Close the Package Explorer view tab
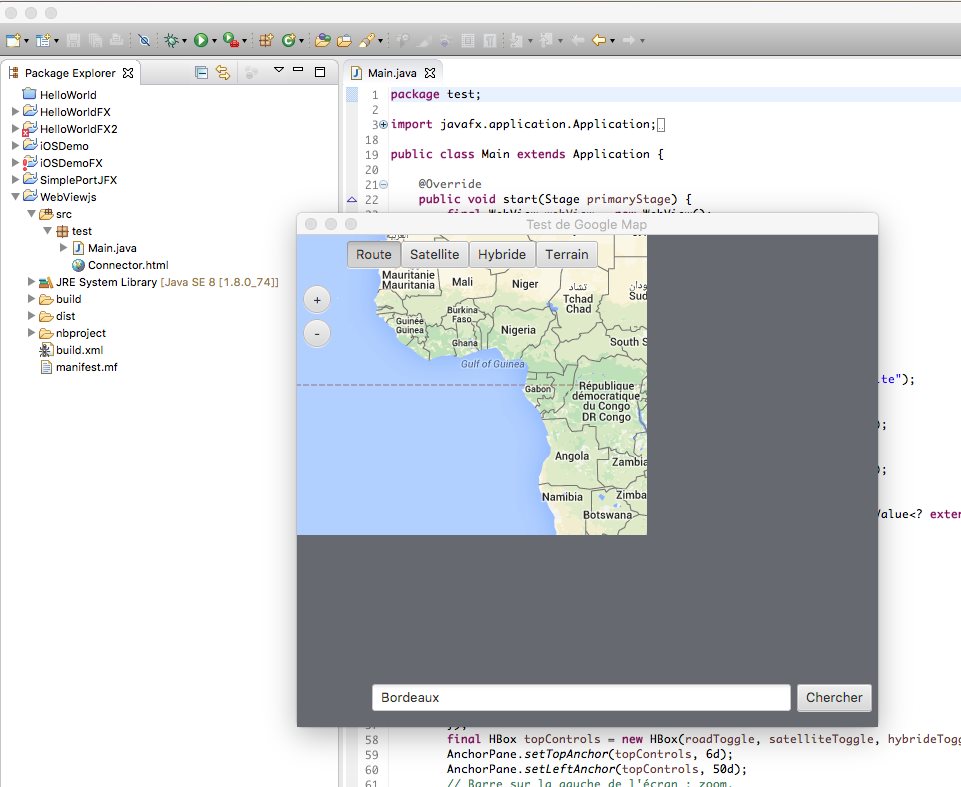 pyautogui.click(x=127, y=73)
